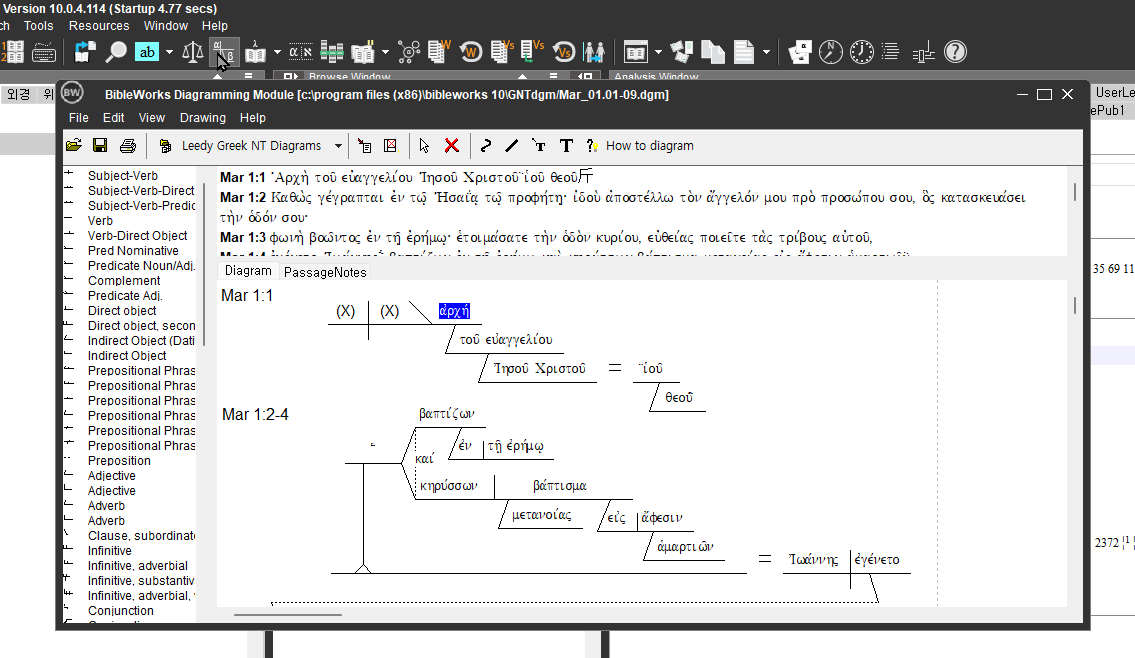Open the View menu in Diagramming Module
This screenshot has height=658, width=1135.
pos(151,117)
